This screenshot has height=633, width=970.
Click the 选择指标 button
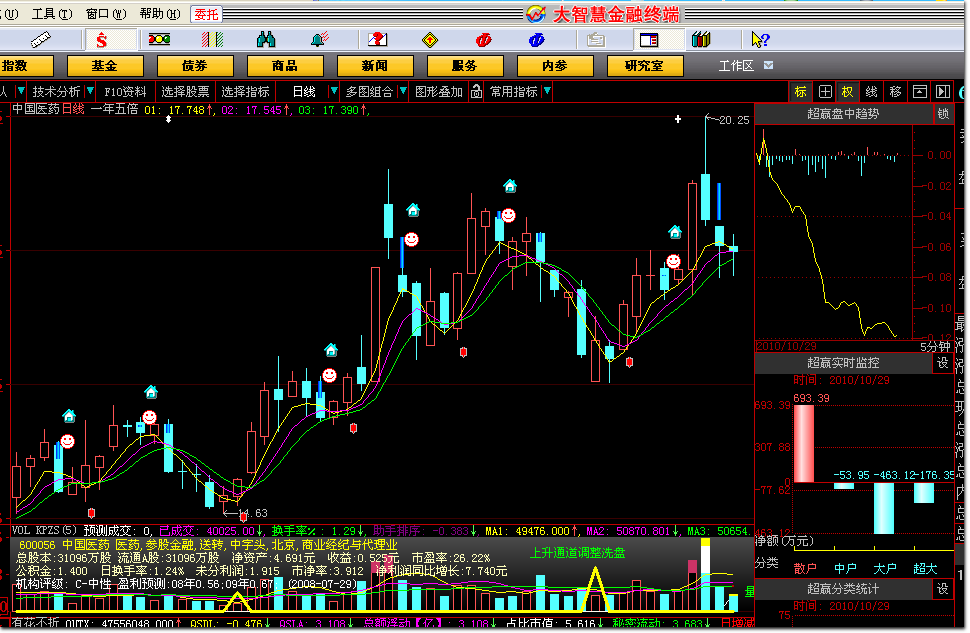point(245,92)
